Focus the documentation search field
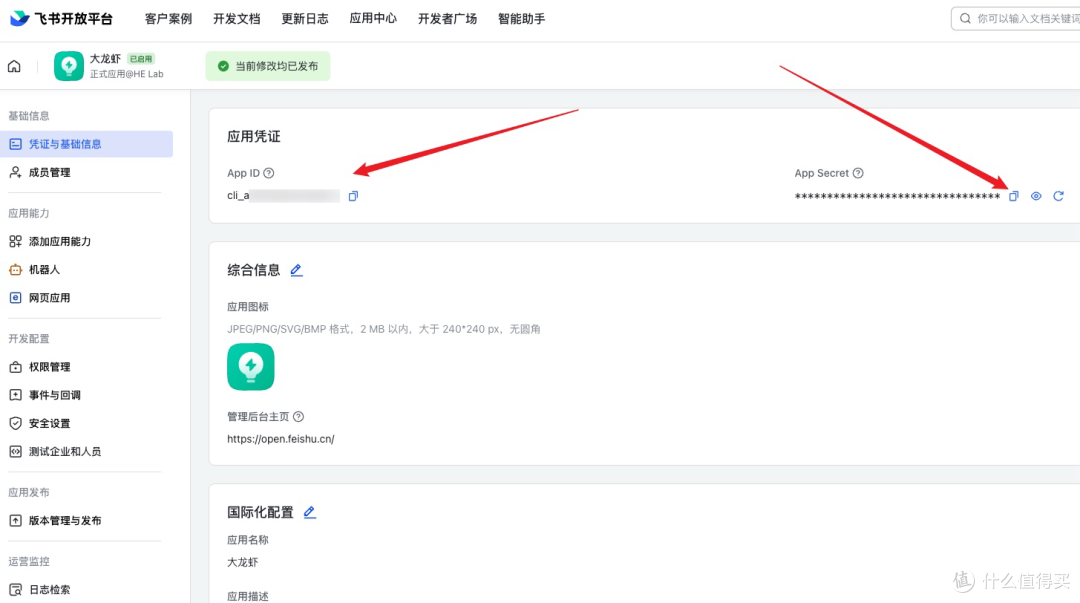Screen dimensions: 1080x603 [x=1017, y=19]
